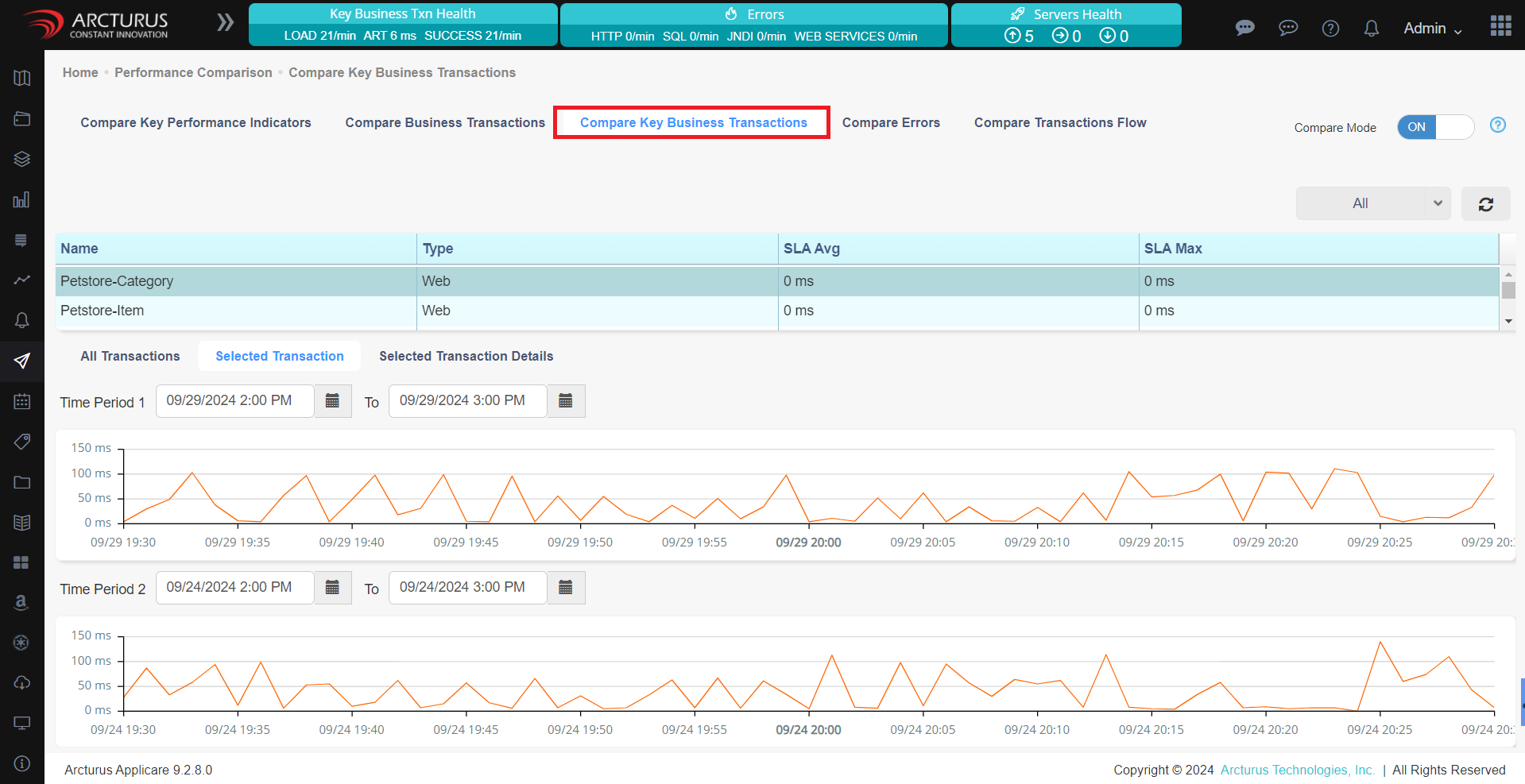Screen dimensions: 1525x784
Task: Open calendar picker for Time Period 1 start
Action: 332,401
